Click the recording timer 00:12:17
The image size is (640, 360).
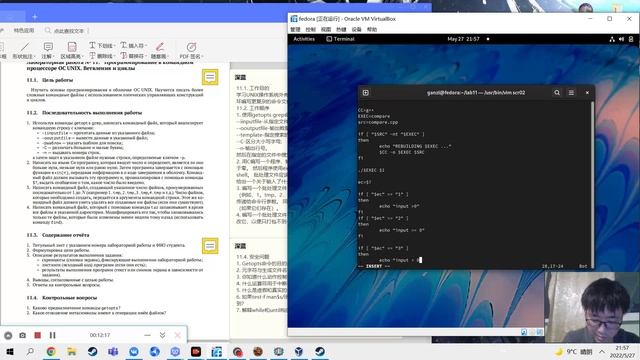point(100,335)
